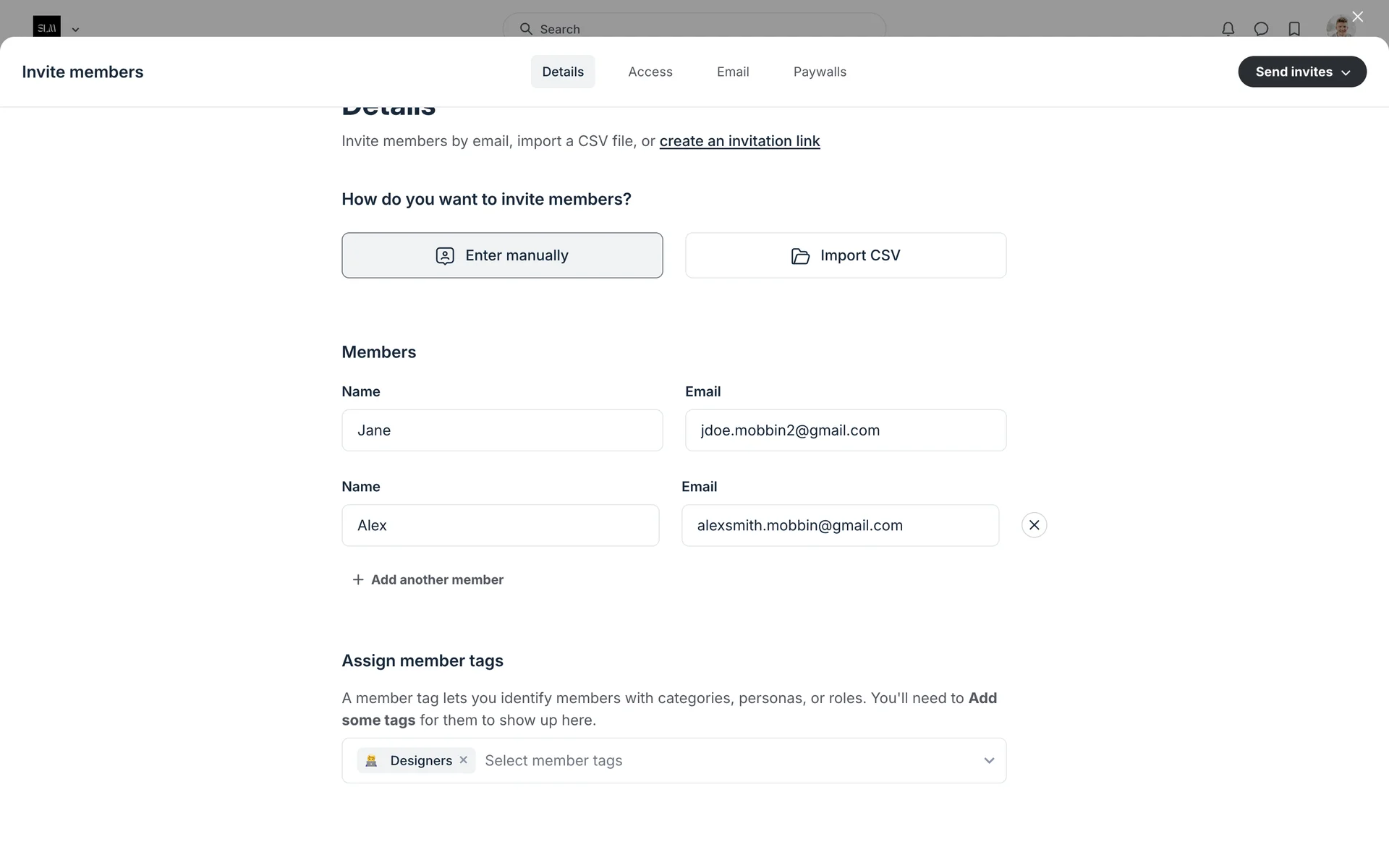The width and height of the screenshot is (1389, 868).
Task: Choose the Enter manually option
Action: [502, 255]
